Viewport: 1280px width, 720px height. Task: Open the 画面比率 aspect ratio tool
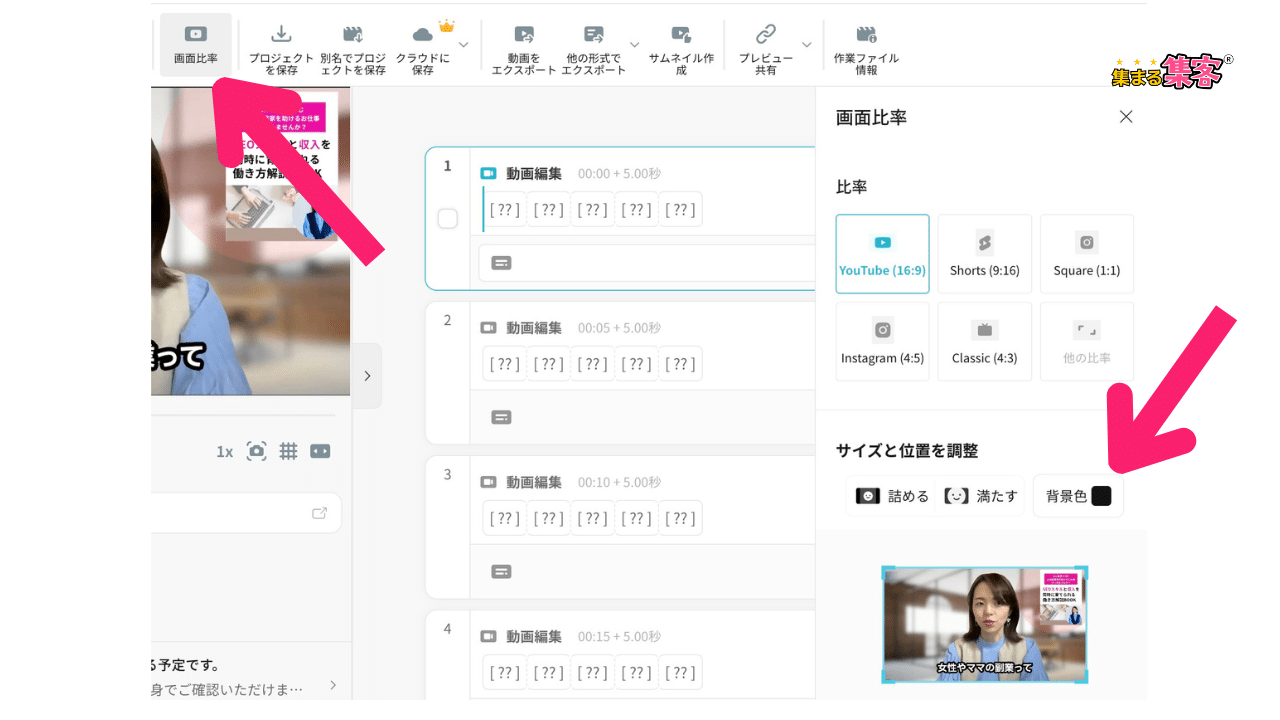[196, 45]
